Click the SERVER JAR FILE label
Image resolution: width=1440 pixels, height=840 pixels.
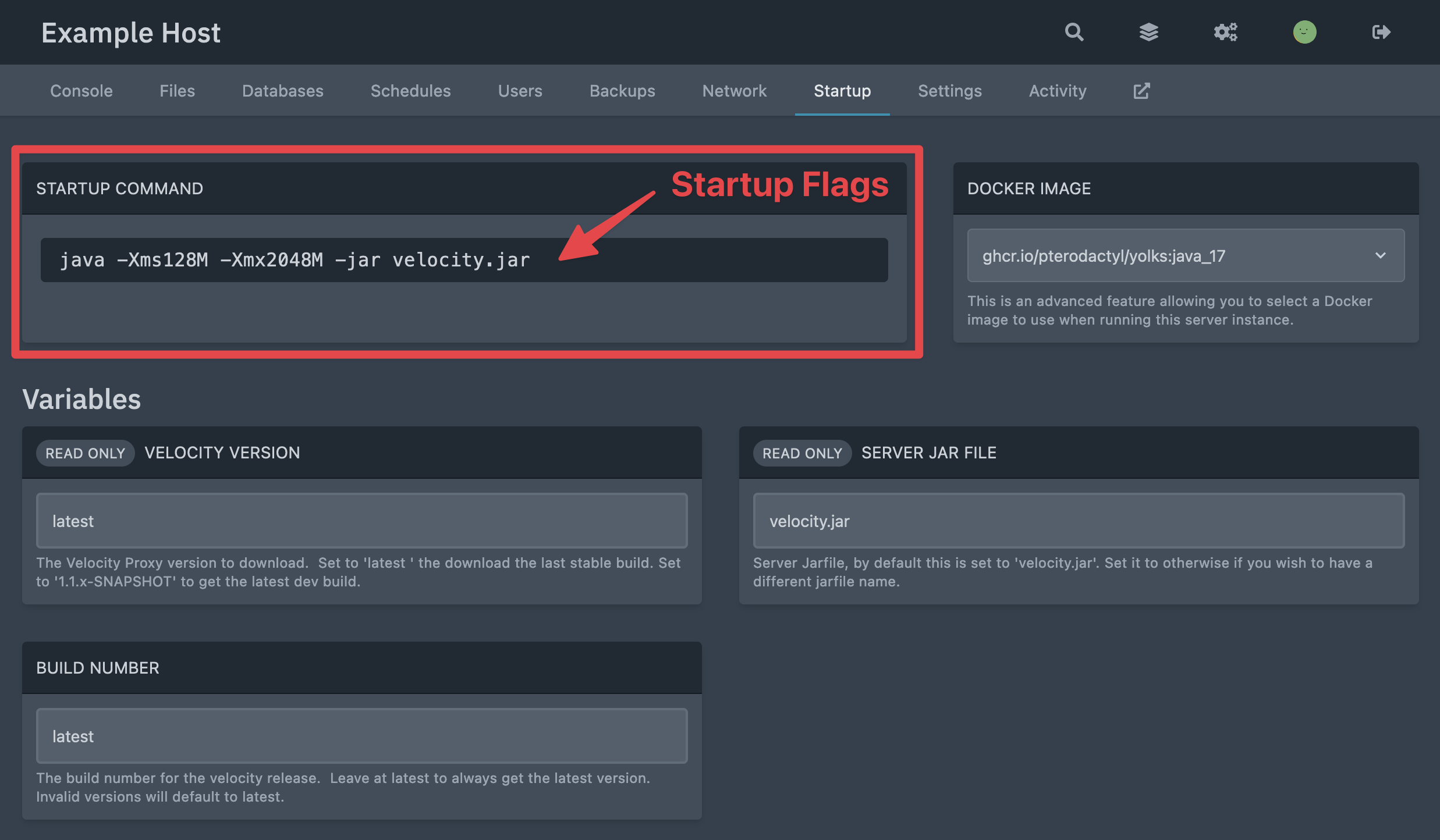(928, 453)
